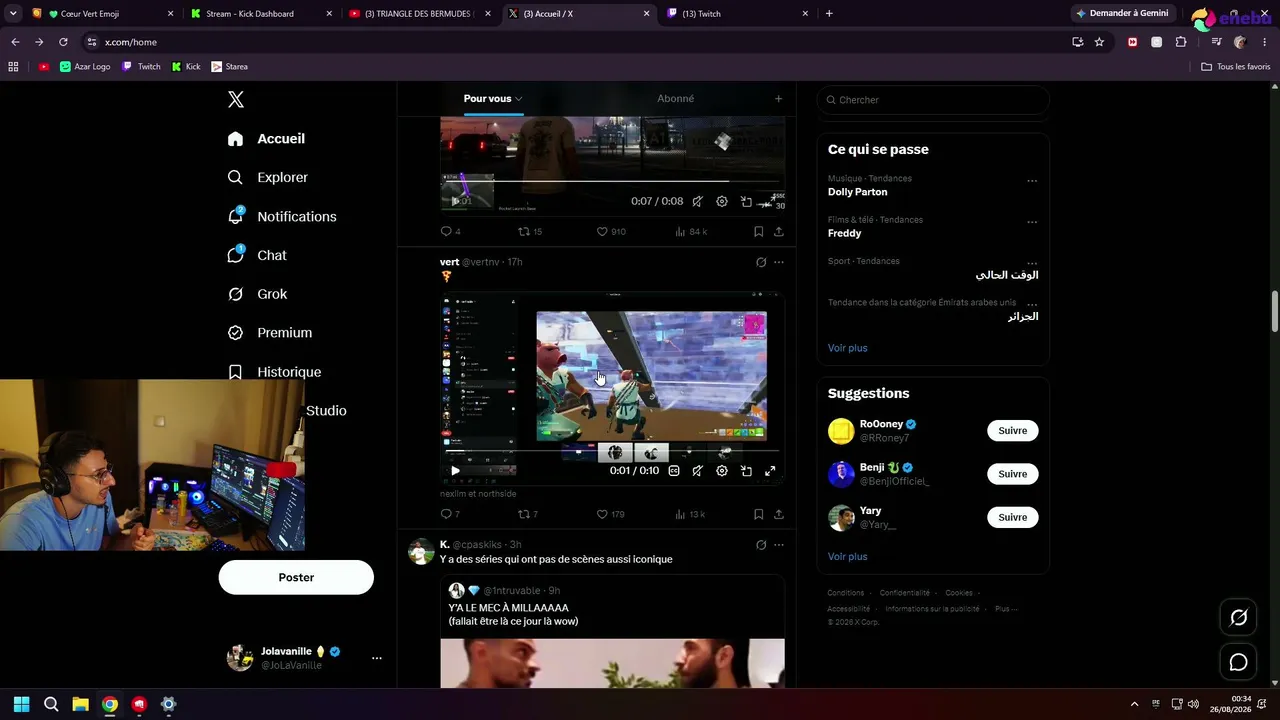Follow Benji with Suivre button
The image size is (1280, 720).
(1012, 474)
